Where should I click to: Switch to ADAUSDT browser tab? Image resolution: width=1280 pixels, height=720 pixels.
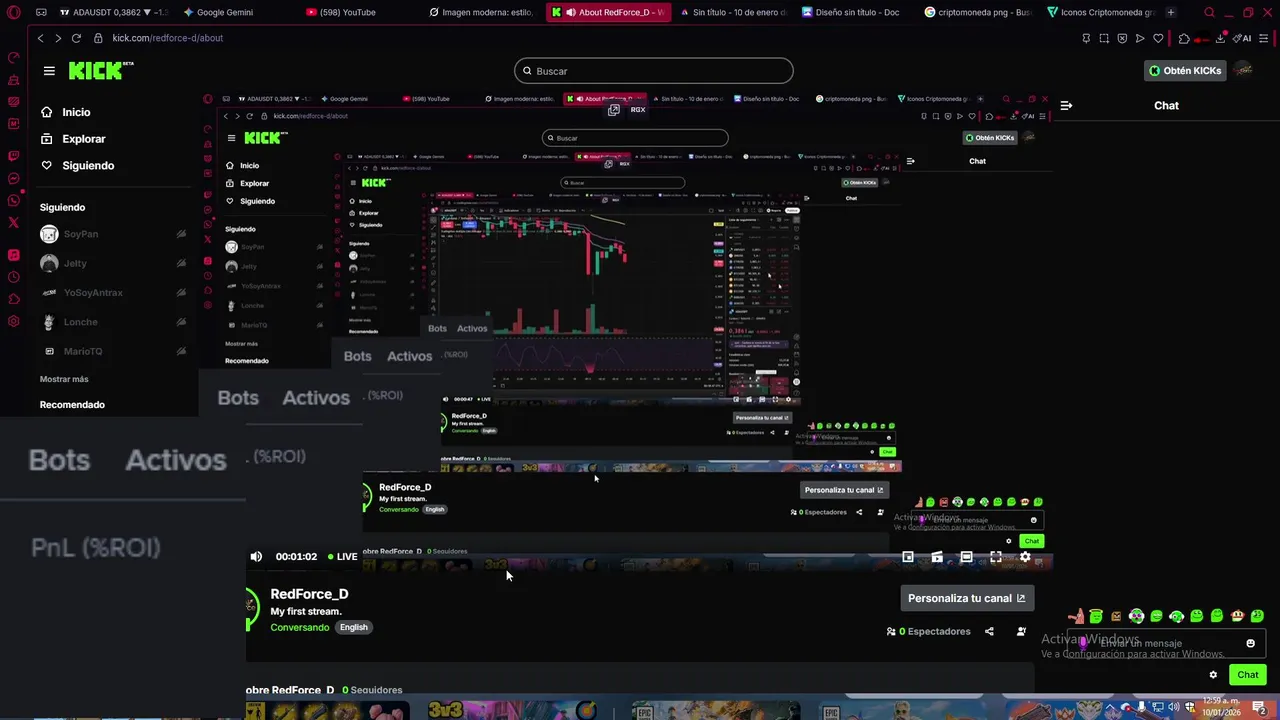112,12
